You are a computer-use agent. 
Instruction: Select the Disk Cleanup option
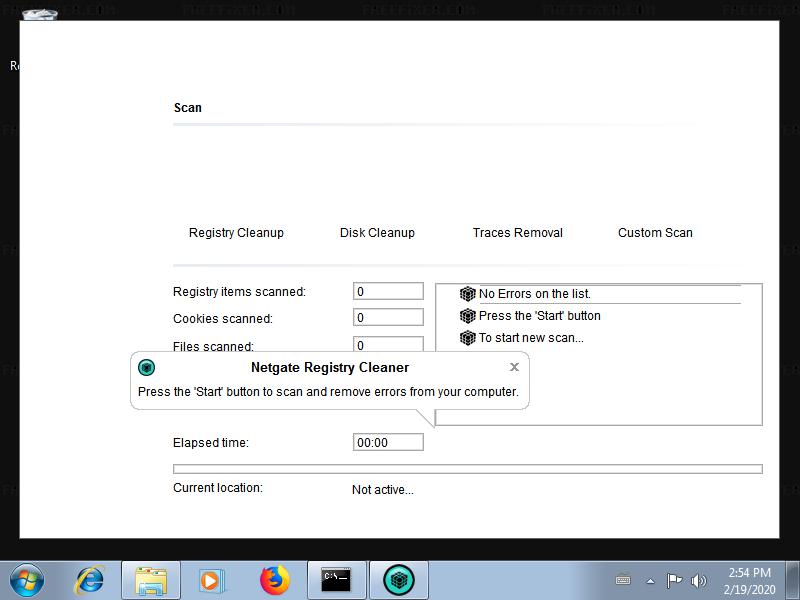tap(377, 233)
